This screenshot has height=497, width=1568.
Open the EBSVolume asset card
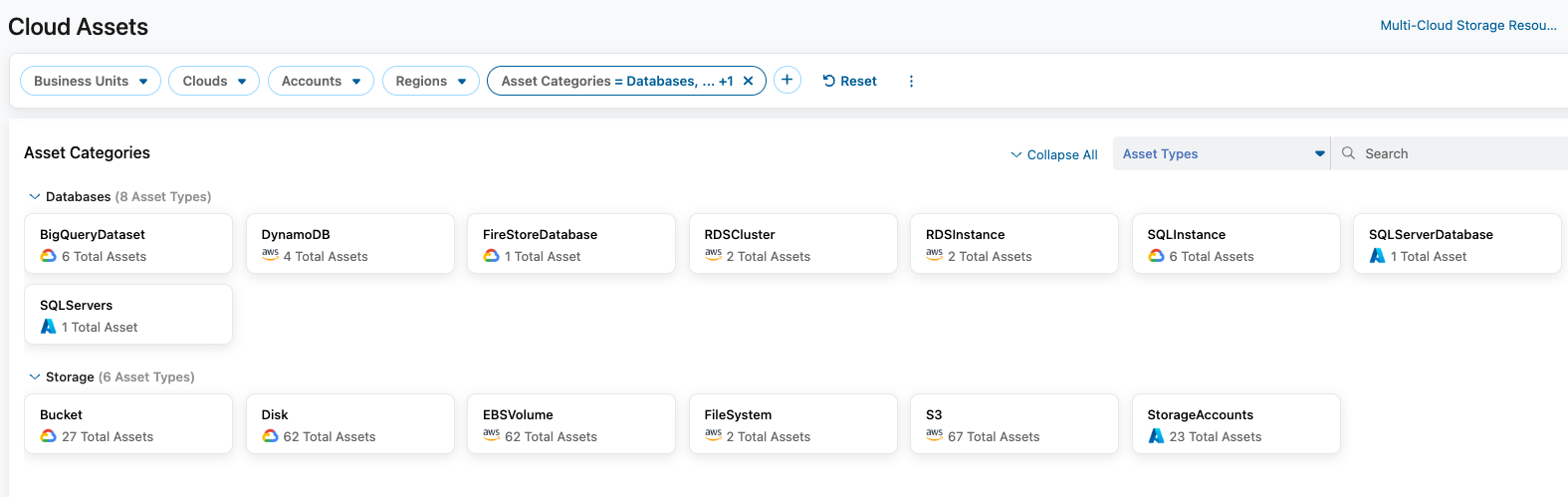click(570, 423)
